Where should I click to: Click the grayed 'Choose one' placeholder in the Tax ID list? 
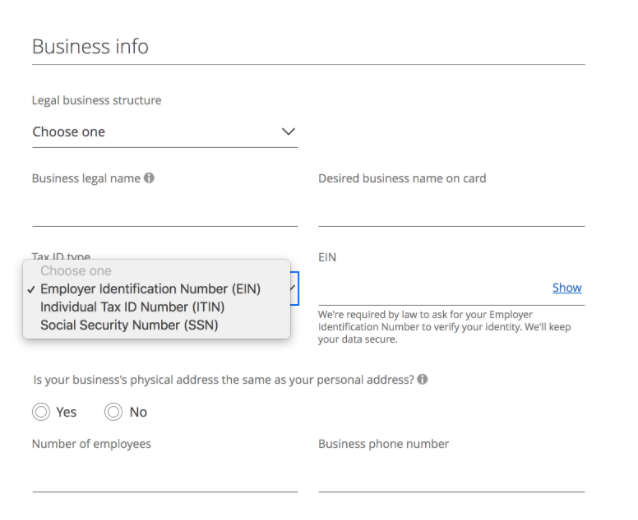pyautogui.click(x=76, y=271)
